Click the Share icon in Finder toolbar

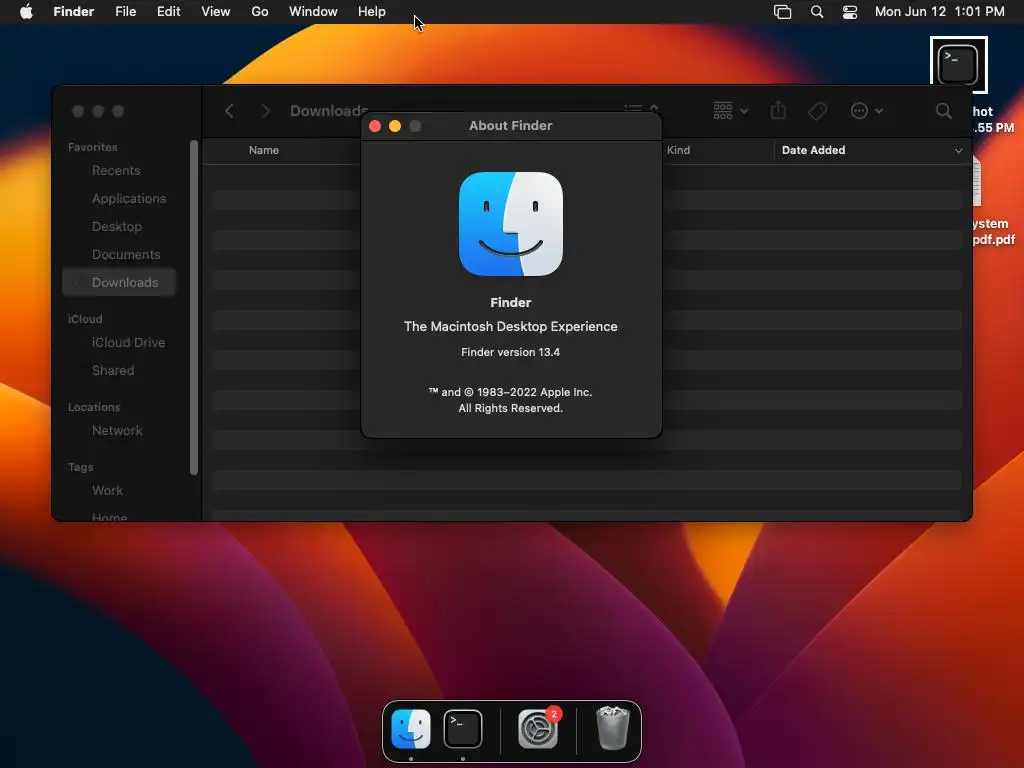pos(778,110)
